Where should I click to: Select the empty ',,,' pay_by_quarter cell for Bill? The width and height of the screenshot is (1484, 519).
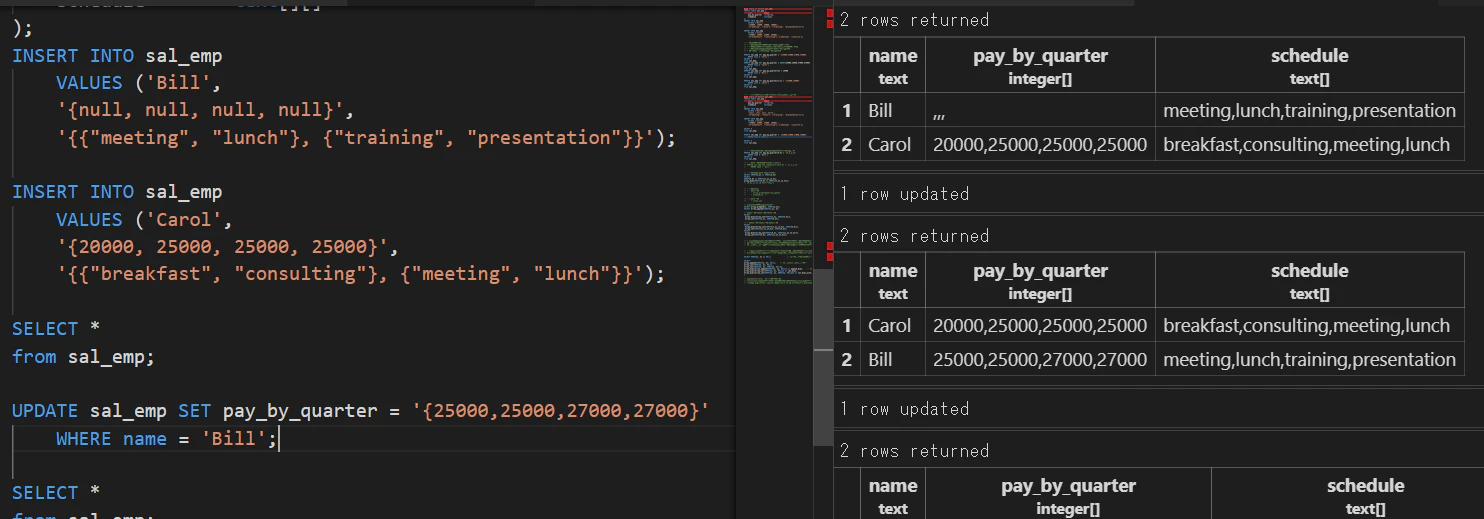1040,110
